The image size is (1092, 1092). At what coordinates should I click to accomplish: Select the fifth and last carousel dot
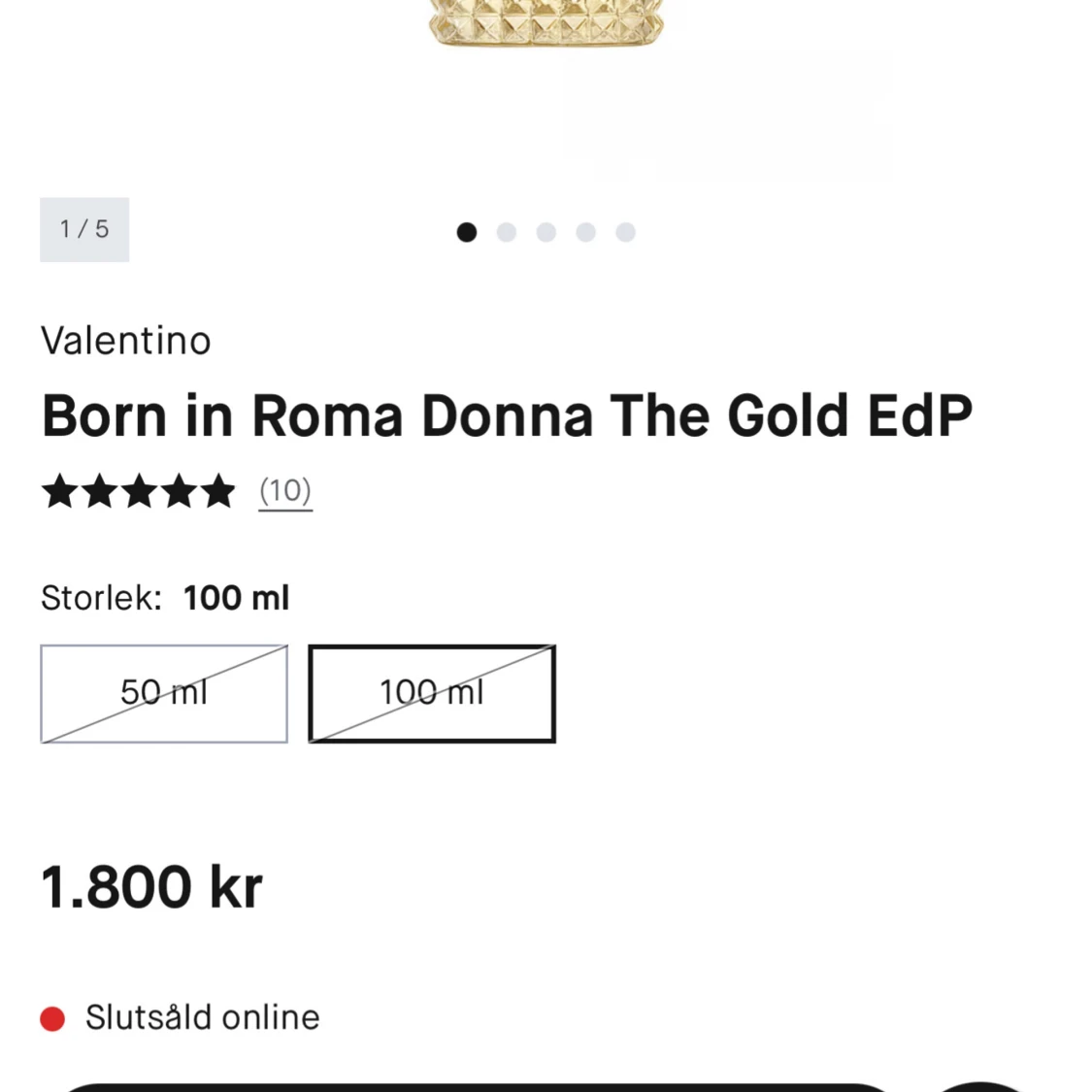625,232
